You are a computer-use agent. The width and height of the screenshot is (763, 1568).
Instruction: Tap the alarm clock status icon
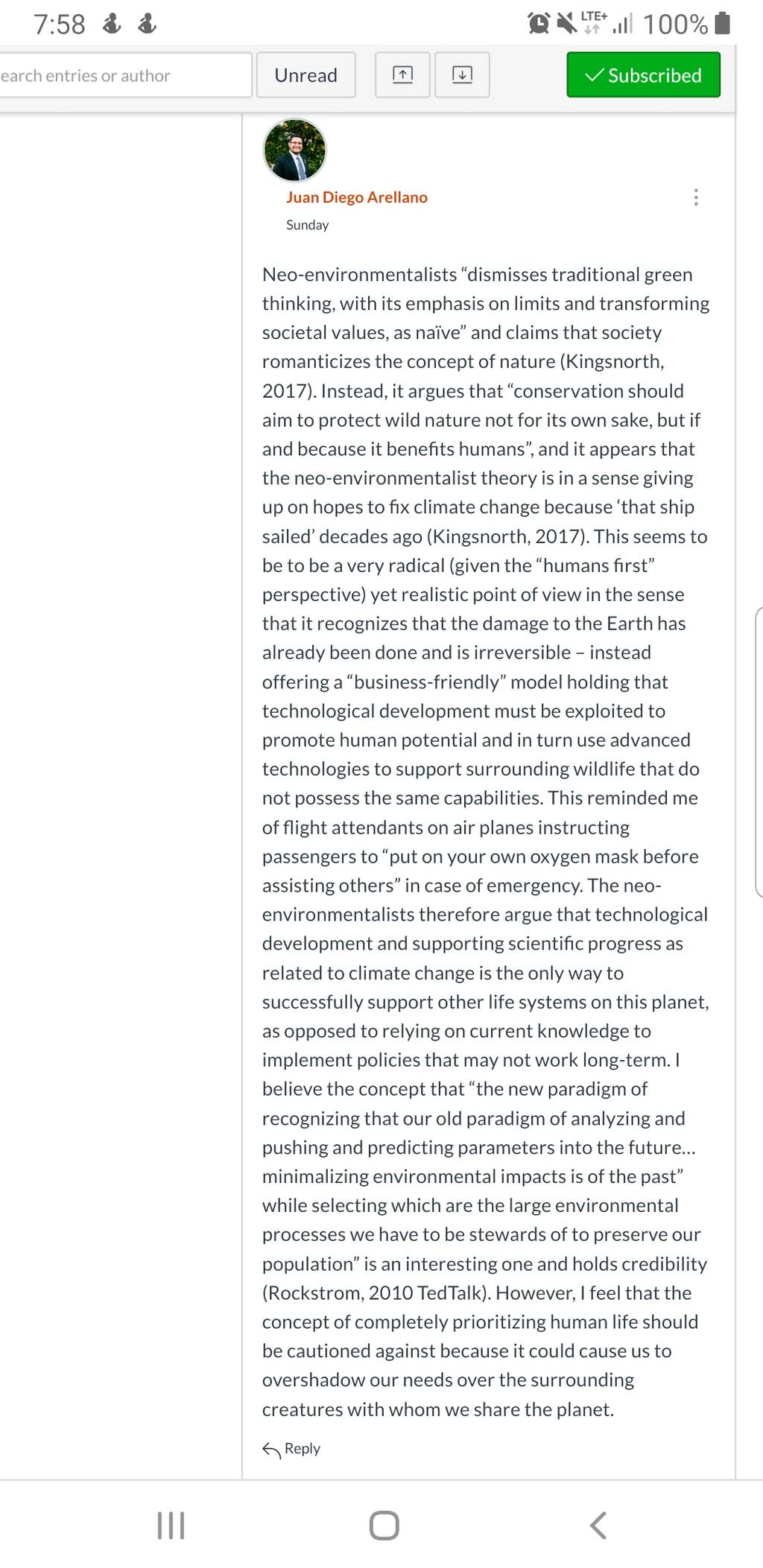click(539, 24)
